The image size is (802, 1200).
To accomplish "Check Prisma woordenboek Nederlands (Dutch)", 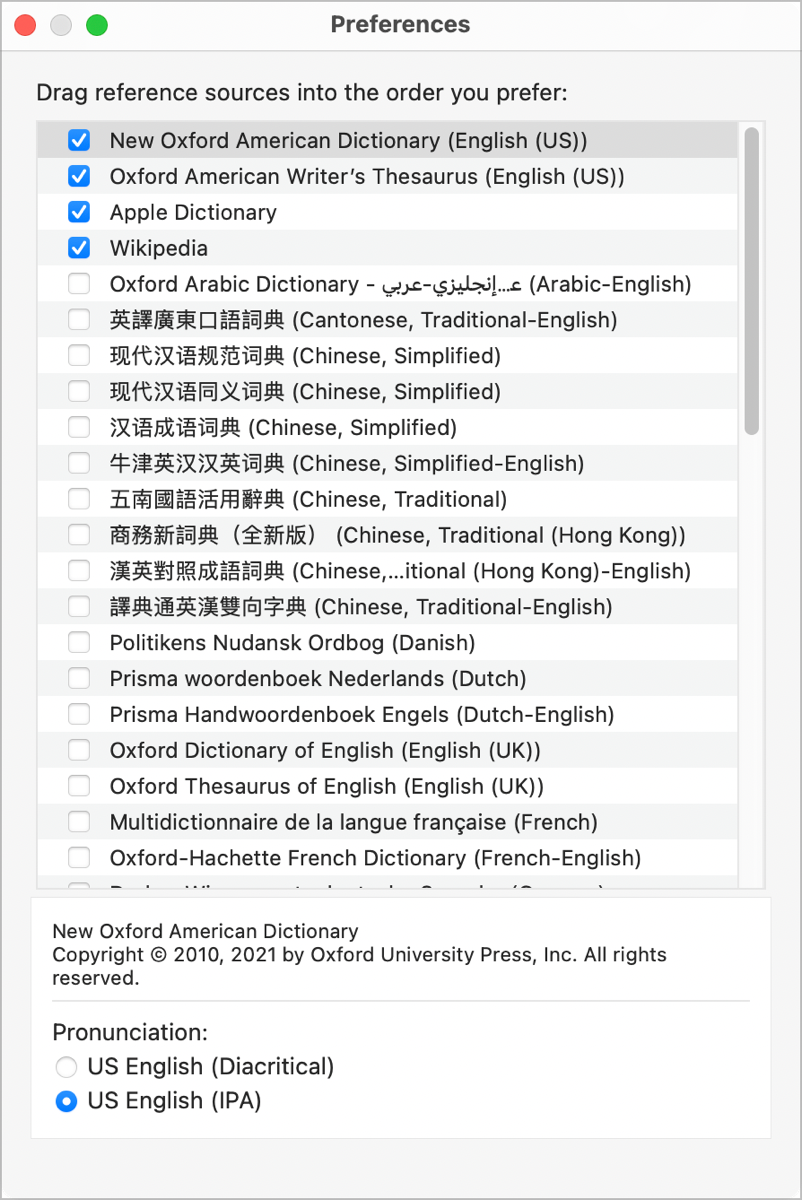I will [79, 679].
